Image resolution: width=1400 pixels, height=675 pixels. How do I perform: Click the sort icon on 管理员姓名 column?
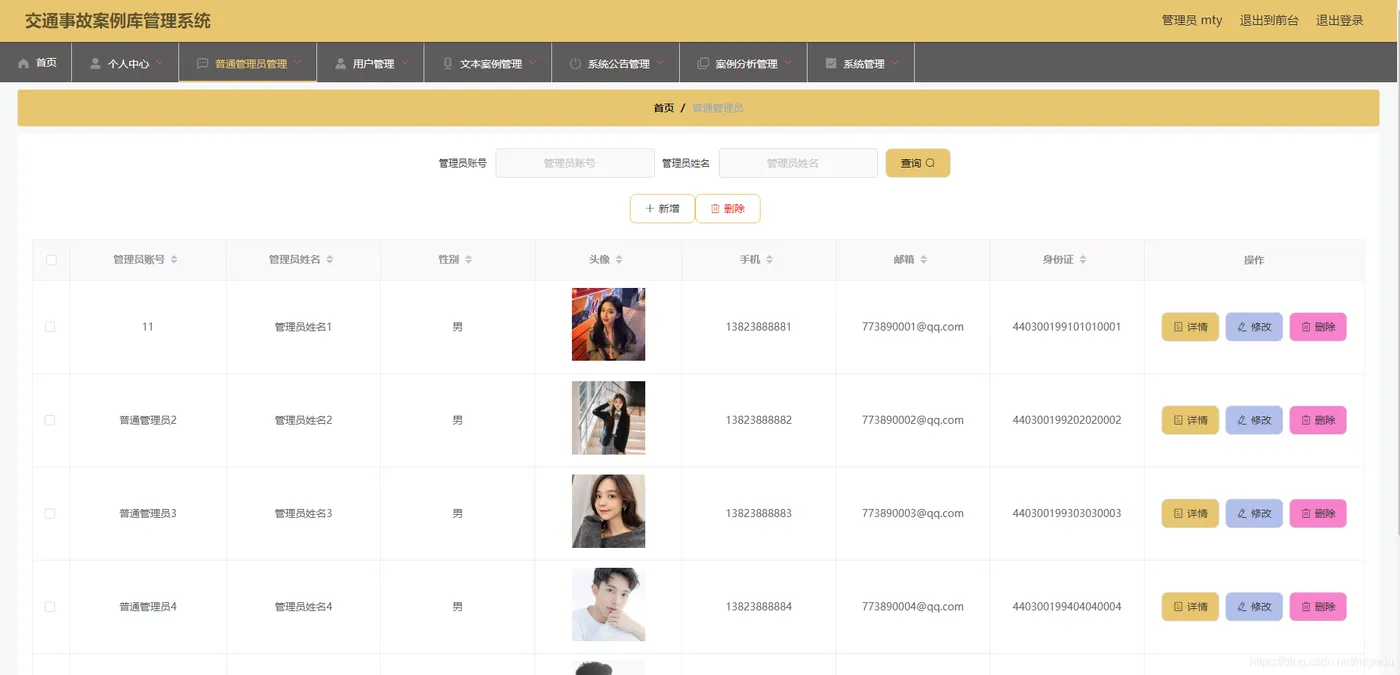330,260
